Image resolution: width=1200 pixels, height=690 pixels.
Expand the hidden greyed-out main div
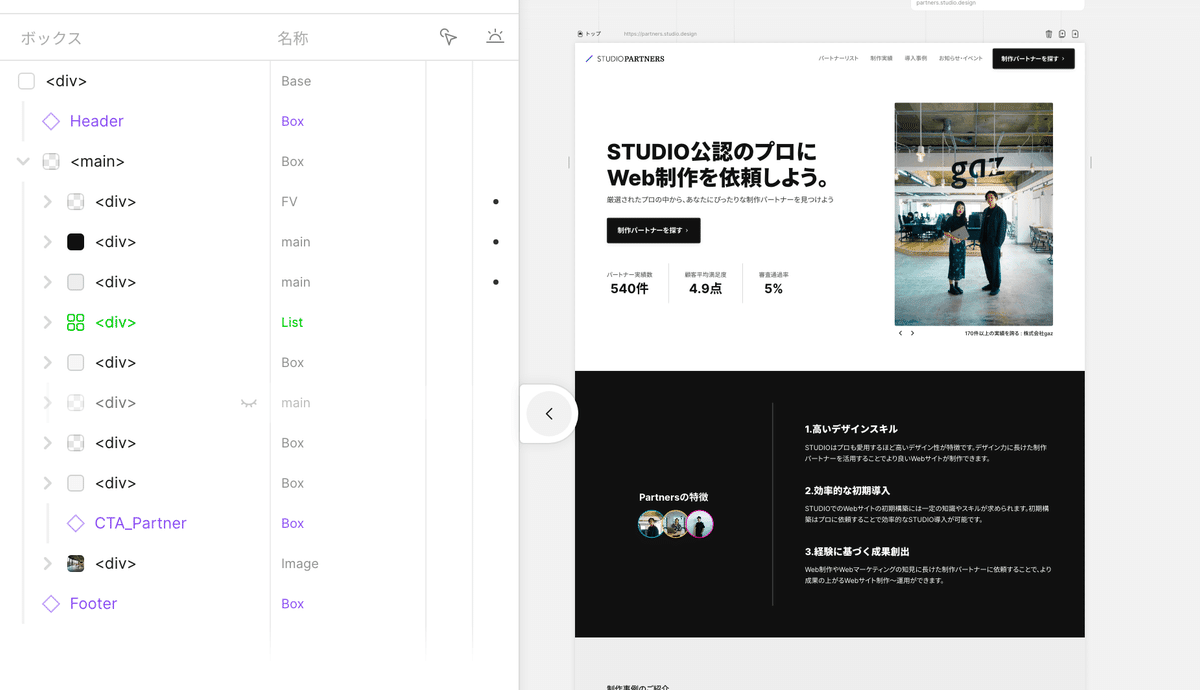pyautogui.click(x=47, y=403)
